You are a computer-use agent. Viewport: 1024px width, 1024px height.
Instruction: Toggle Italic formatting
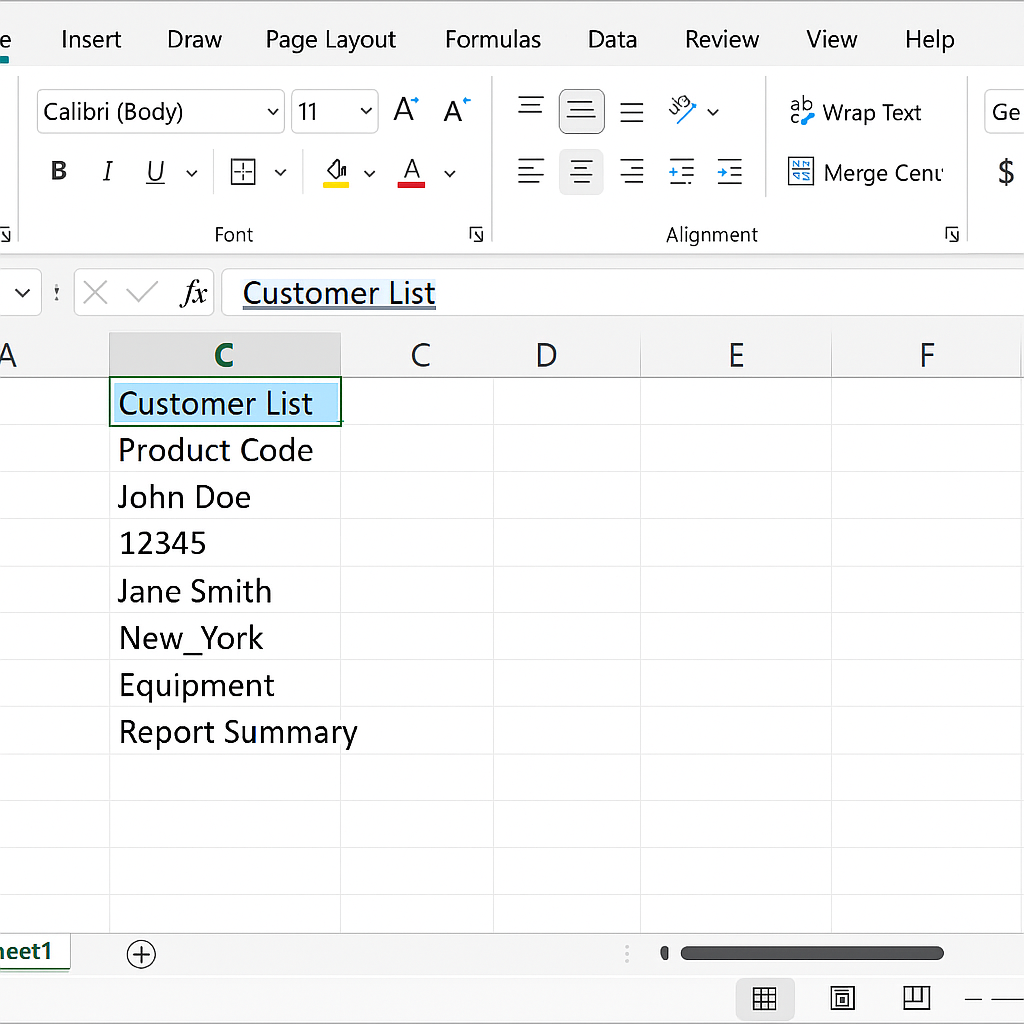click(107, 171)
